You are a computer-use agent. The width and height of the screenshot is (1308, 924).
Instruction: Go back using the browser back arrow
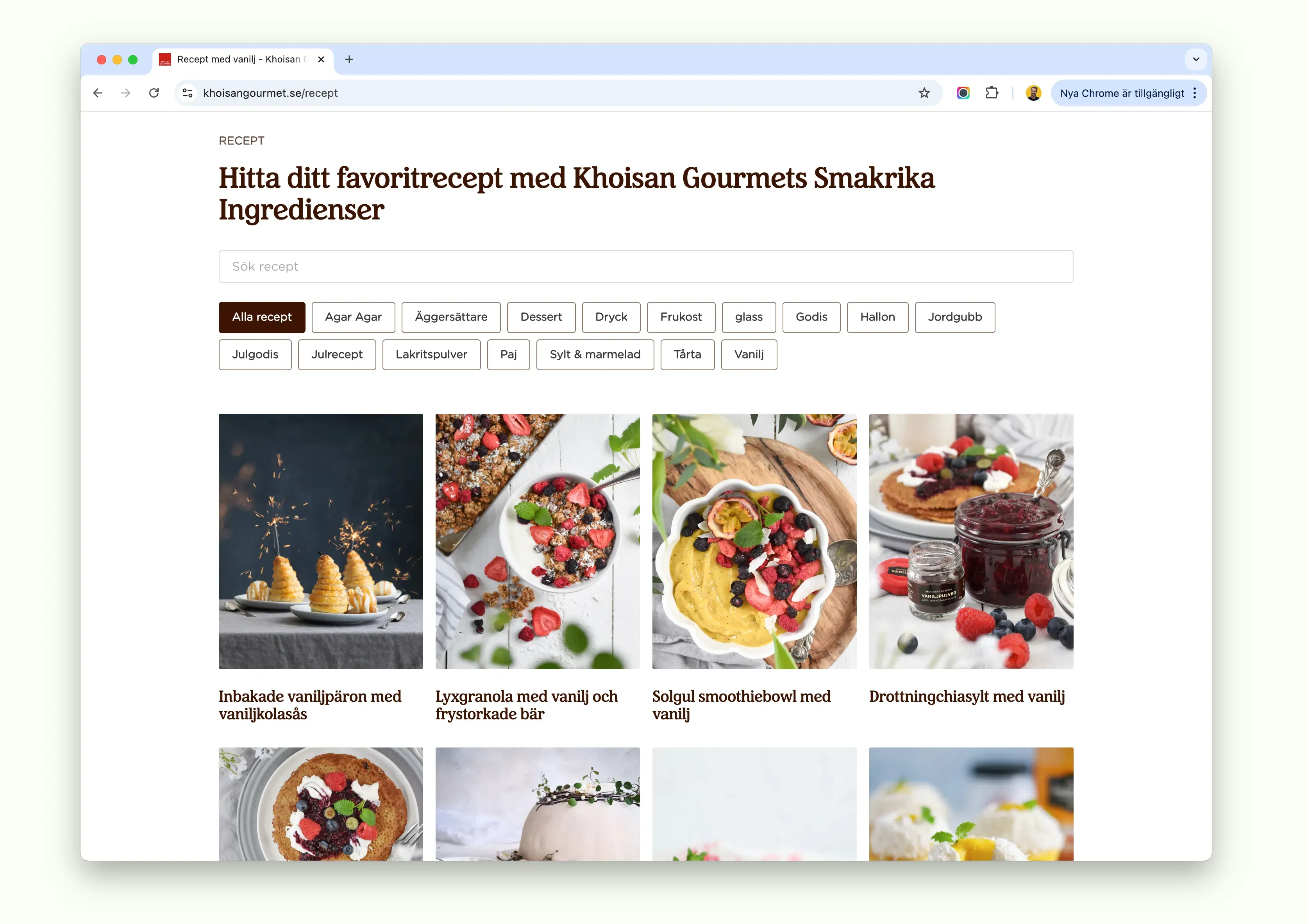98,93
